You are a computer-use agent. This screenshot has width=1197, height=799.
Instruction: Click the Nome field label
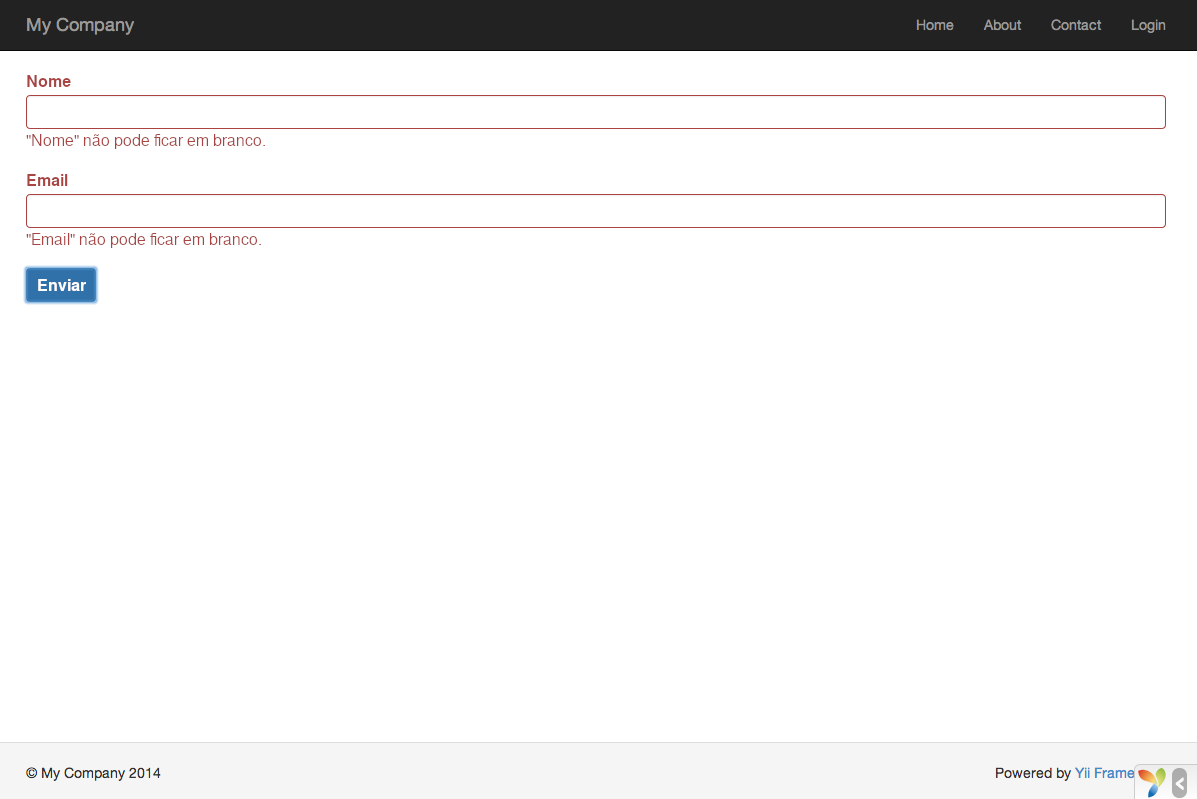coord(48,82)
